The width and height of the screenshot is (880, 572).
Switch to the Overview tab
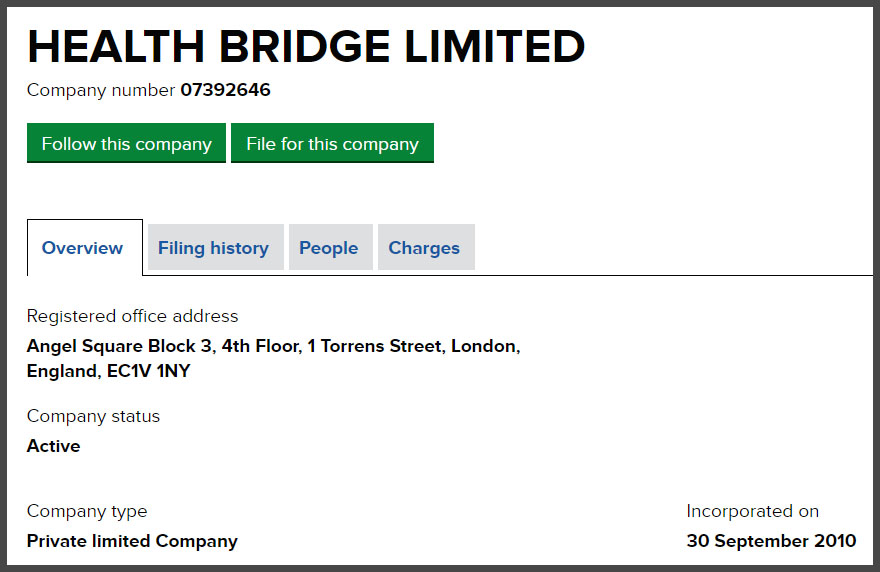pyautogui.click(x=83, y=248)
